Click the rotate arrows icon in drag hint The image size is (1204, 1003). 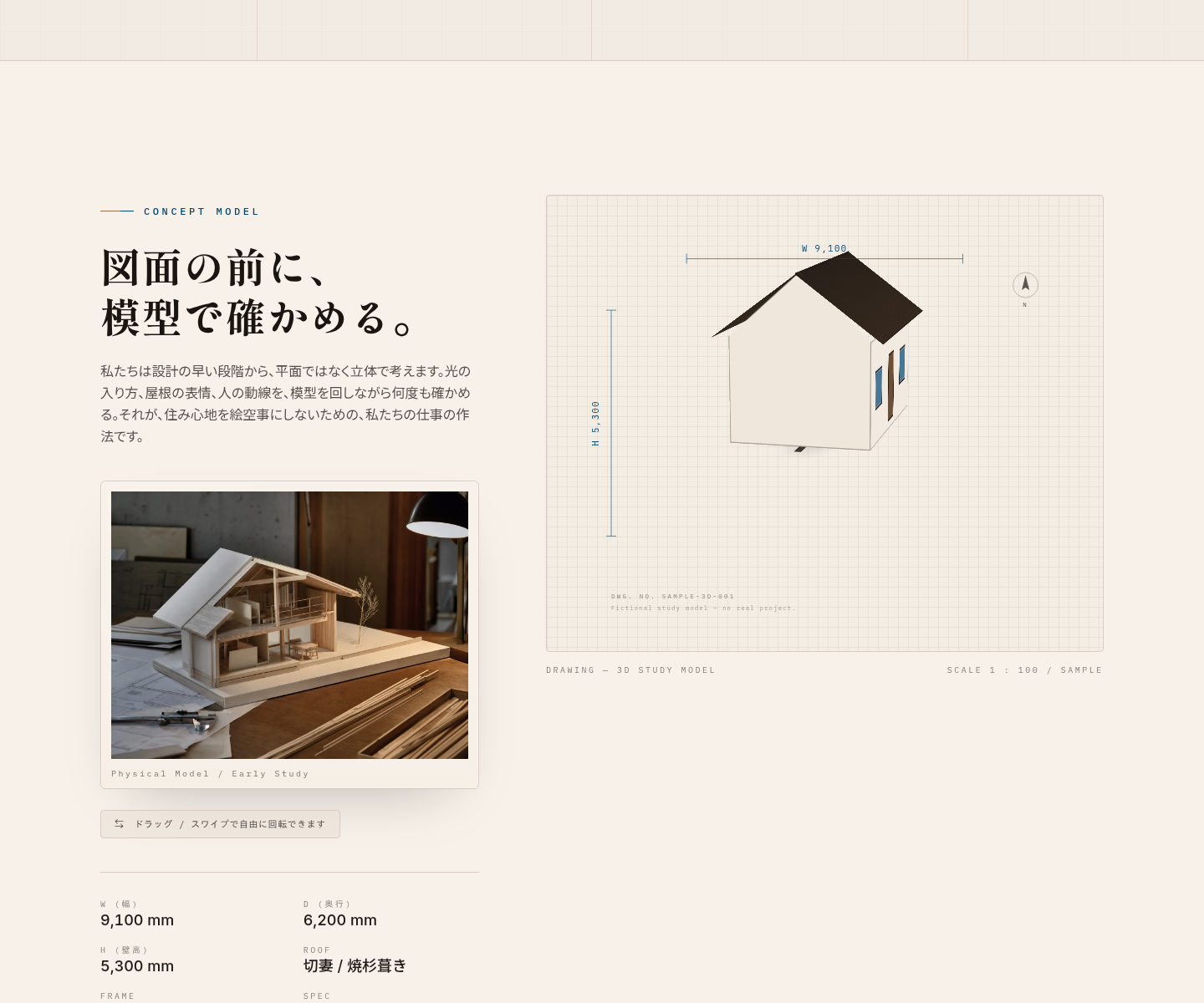tap(119, 823)
